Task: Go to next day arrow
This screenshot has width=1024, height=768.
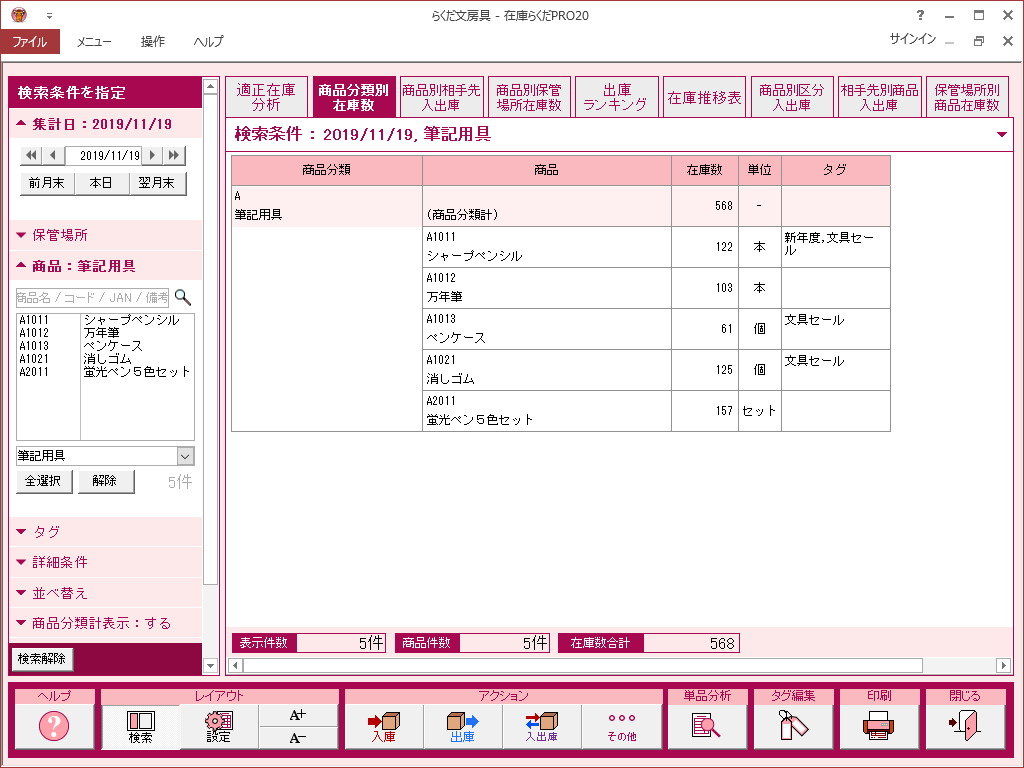Action: pyautogui.click(x=152, y=155)
